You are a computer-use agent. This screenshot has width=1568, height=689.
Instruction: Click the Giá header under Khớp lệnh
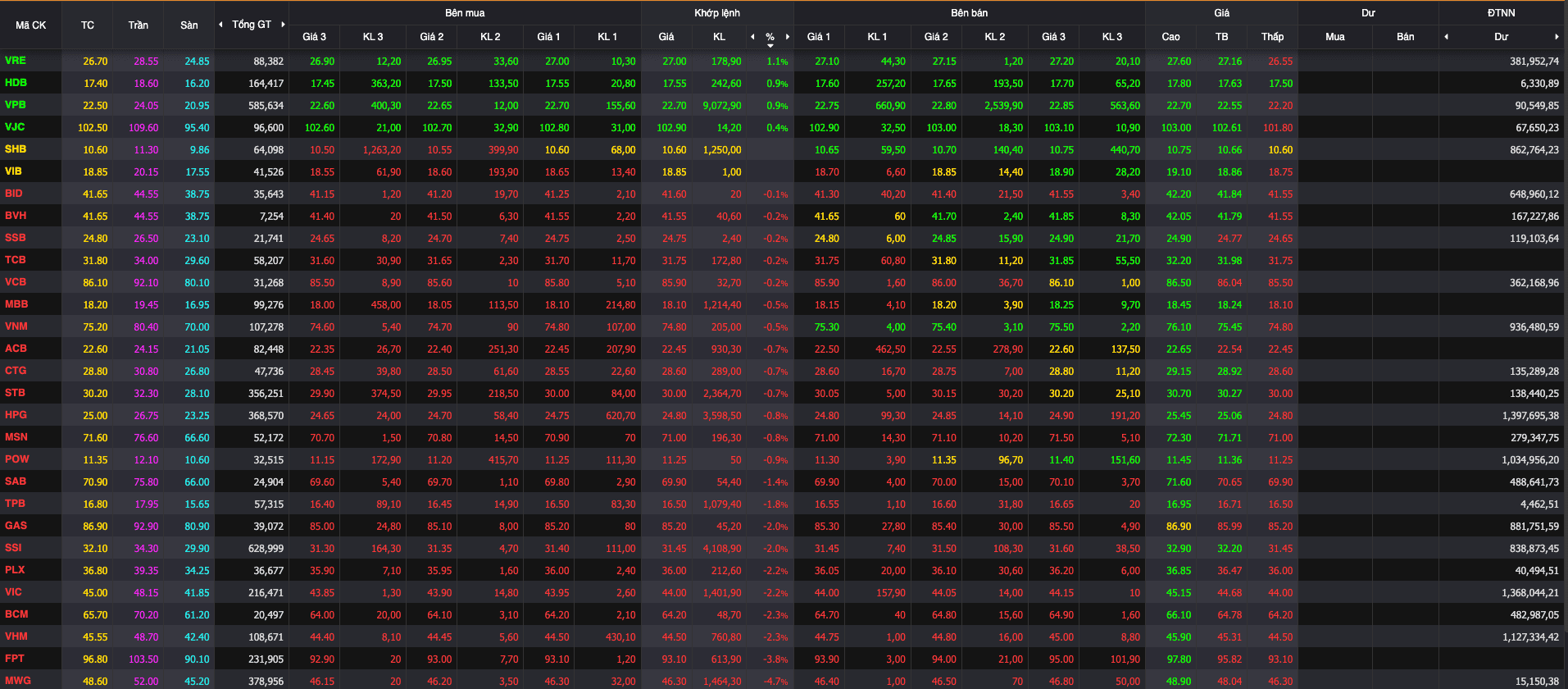tap(666, 37)
